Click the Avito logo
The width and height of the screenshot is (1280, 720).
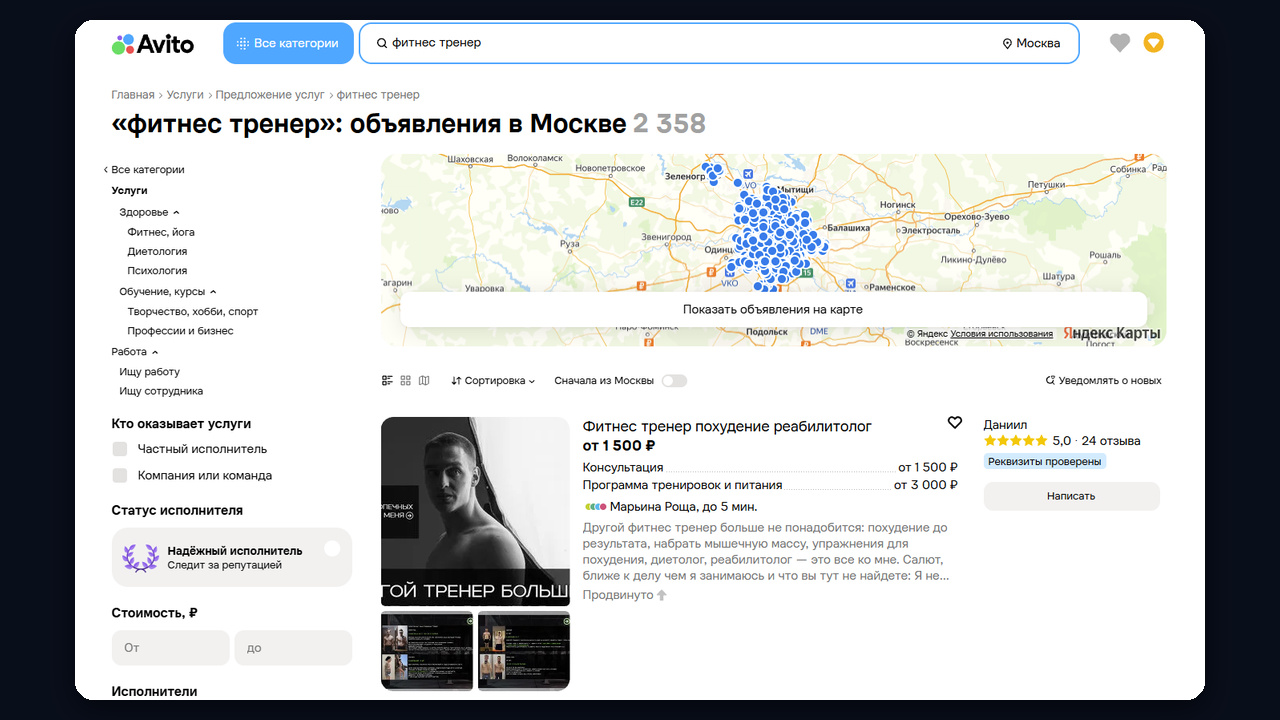153,43
